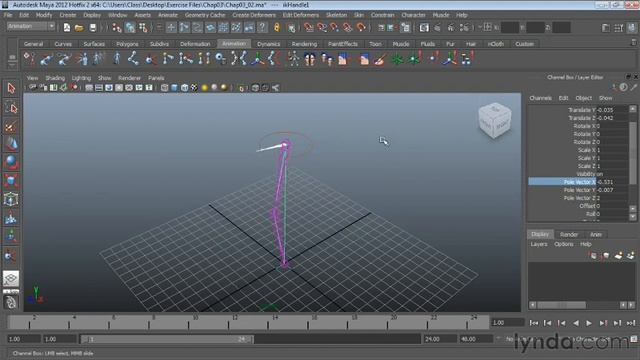Image resolution: width=640 pixels, height=360 pixels.
Task: Toggle viewport grid display icon
Action: point(89,87)
